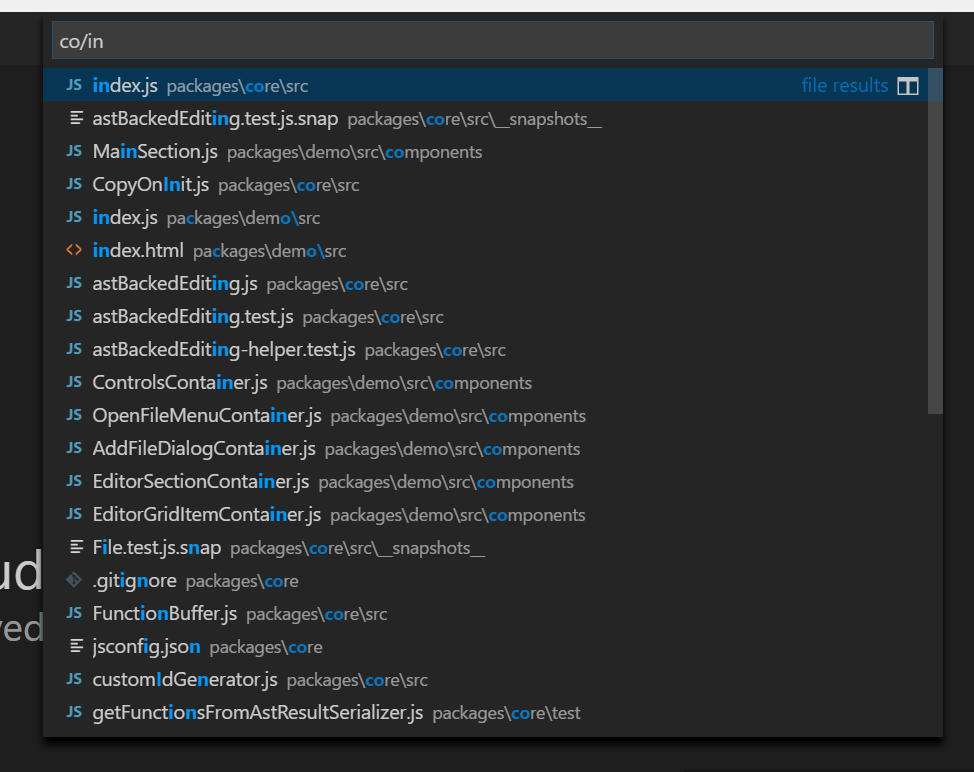Open EditorSectionContainer.js result
Screen dimensions: 974x772
point(485,481)
